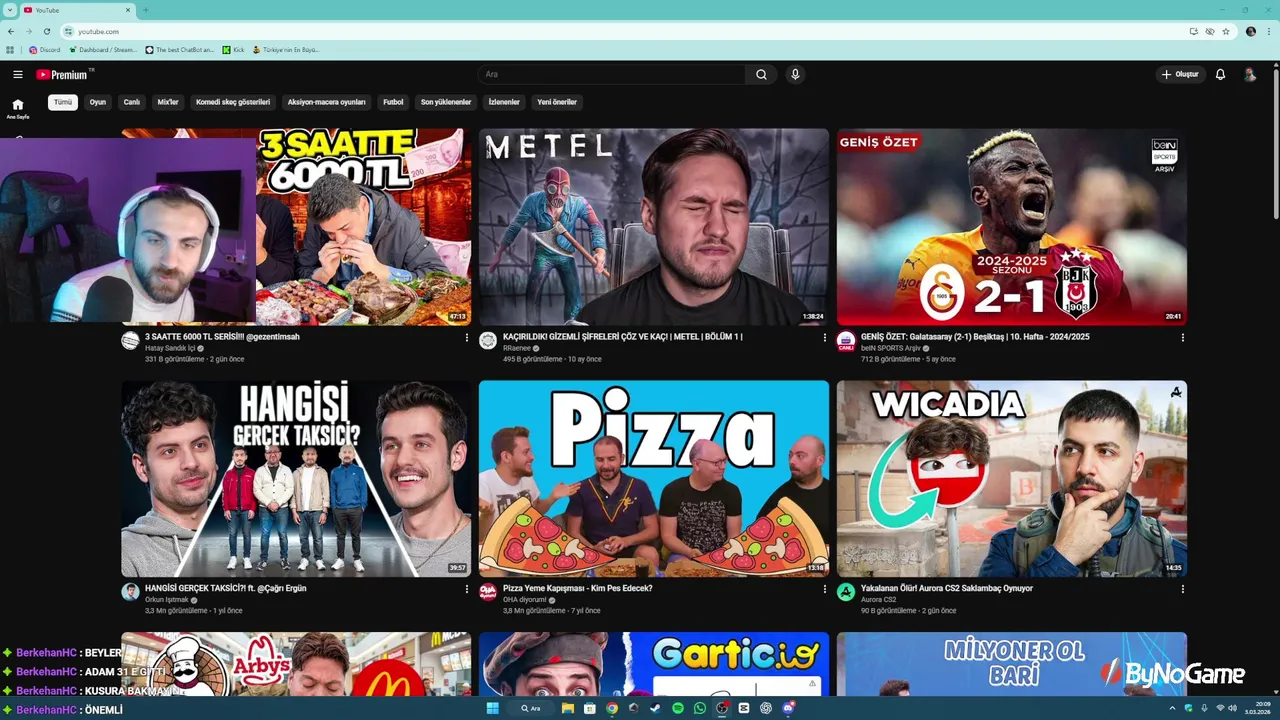Click the YouTube search input field
This screenshot has height=720, width=1280.
(612, 74)
